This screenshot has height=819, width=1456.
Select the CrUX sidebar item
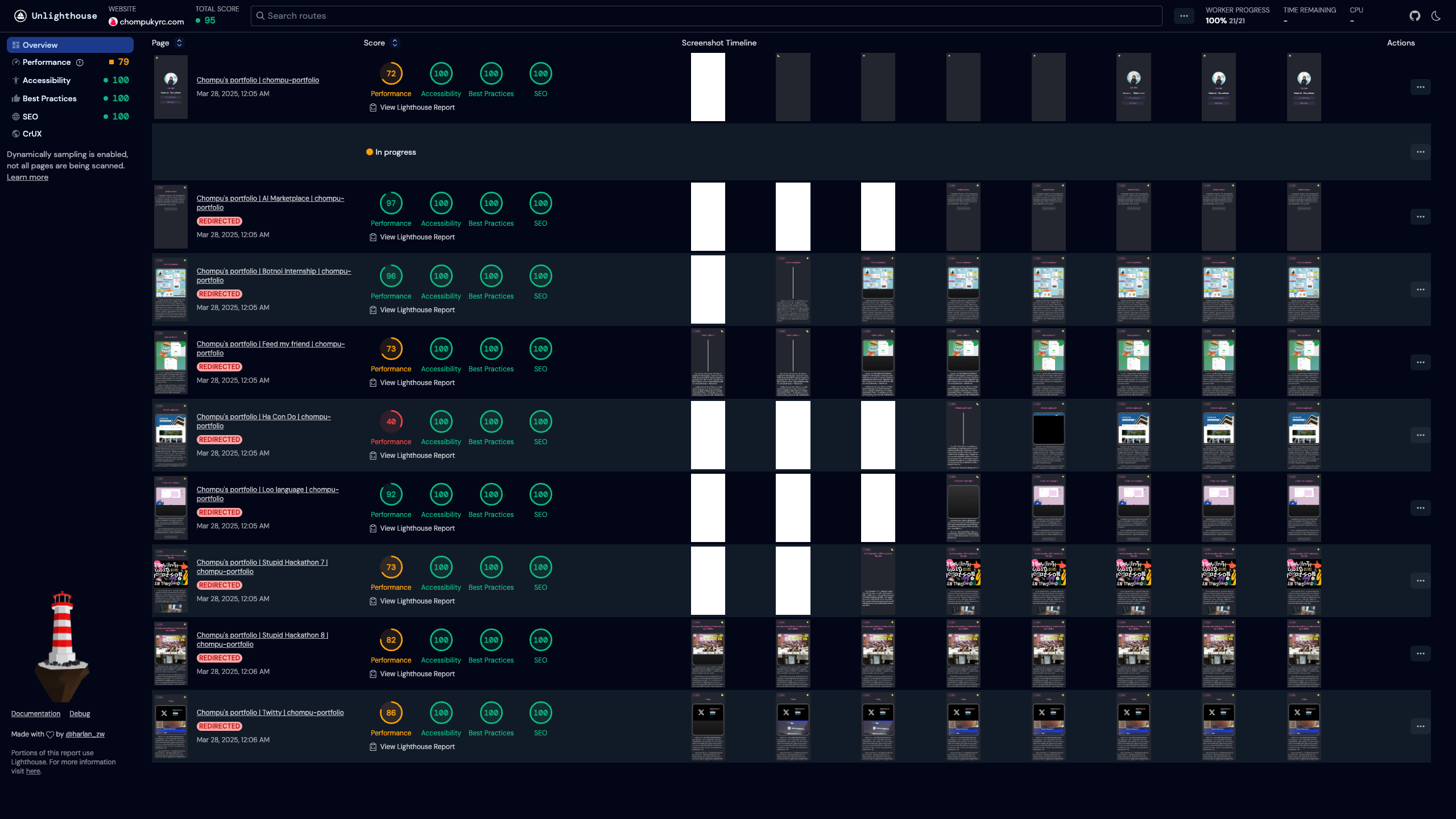click(32, 134)
